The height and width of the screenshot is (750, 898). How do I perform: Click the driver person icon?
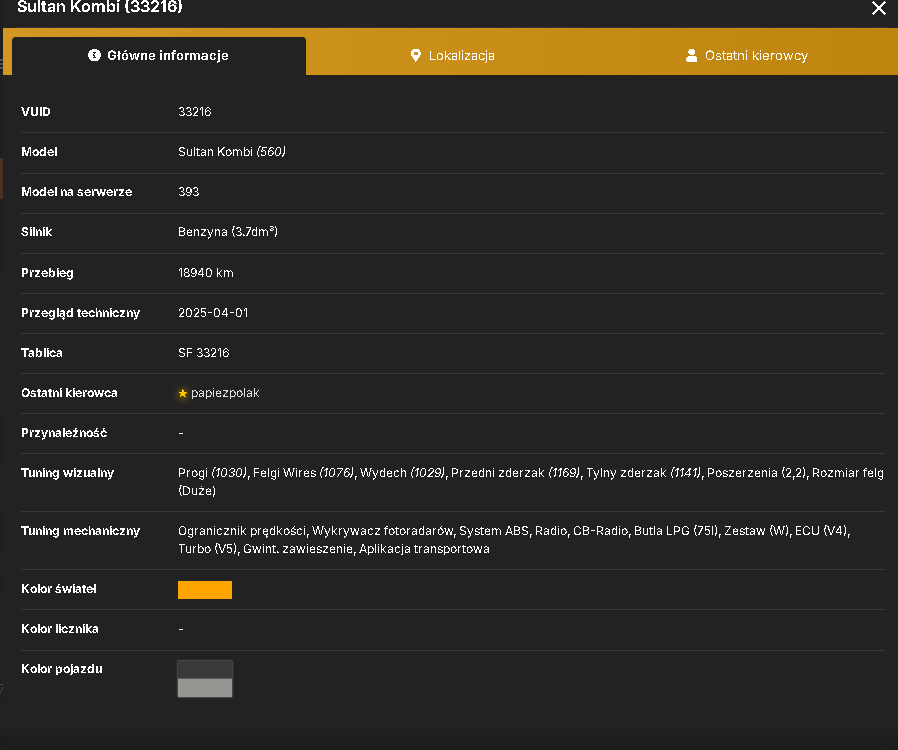(x=691, y=56)
